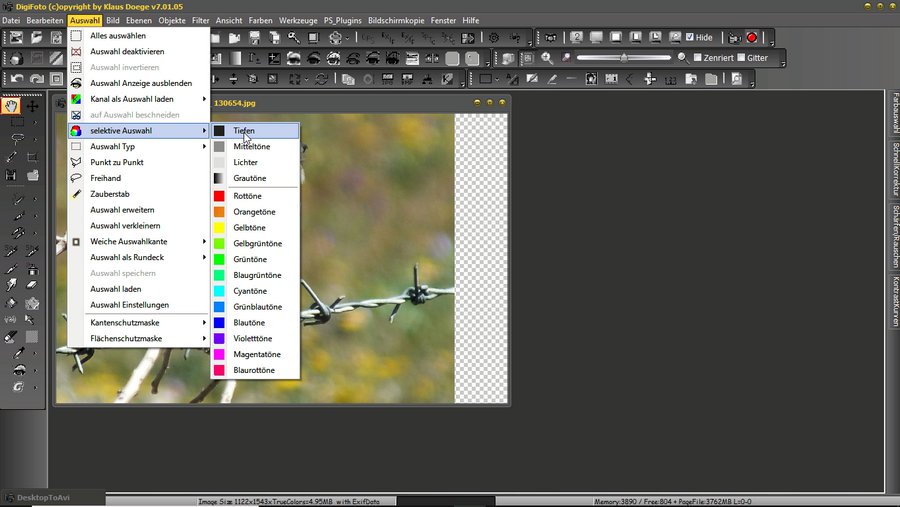The image size is (900, 507).
Task: Click the Redo arrow icon
Action: coord(38,79)
